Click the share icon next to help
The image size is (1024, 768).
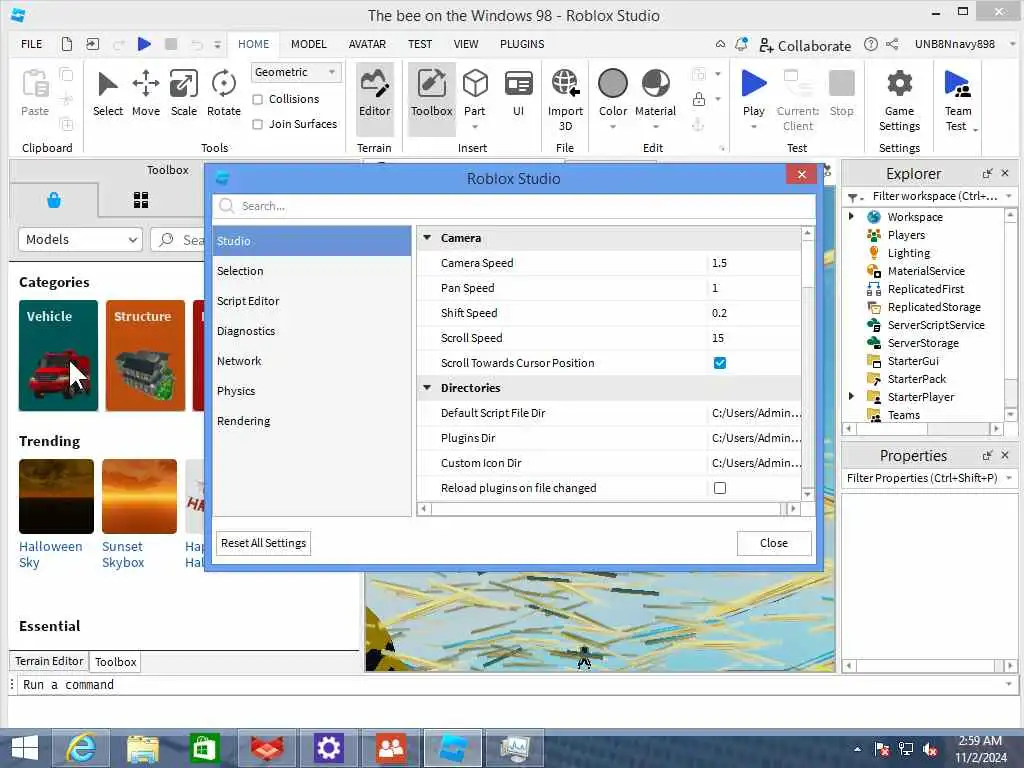click(892, 44)
